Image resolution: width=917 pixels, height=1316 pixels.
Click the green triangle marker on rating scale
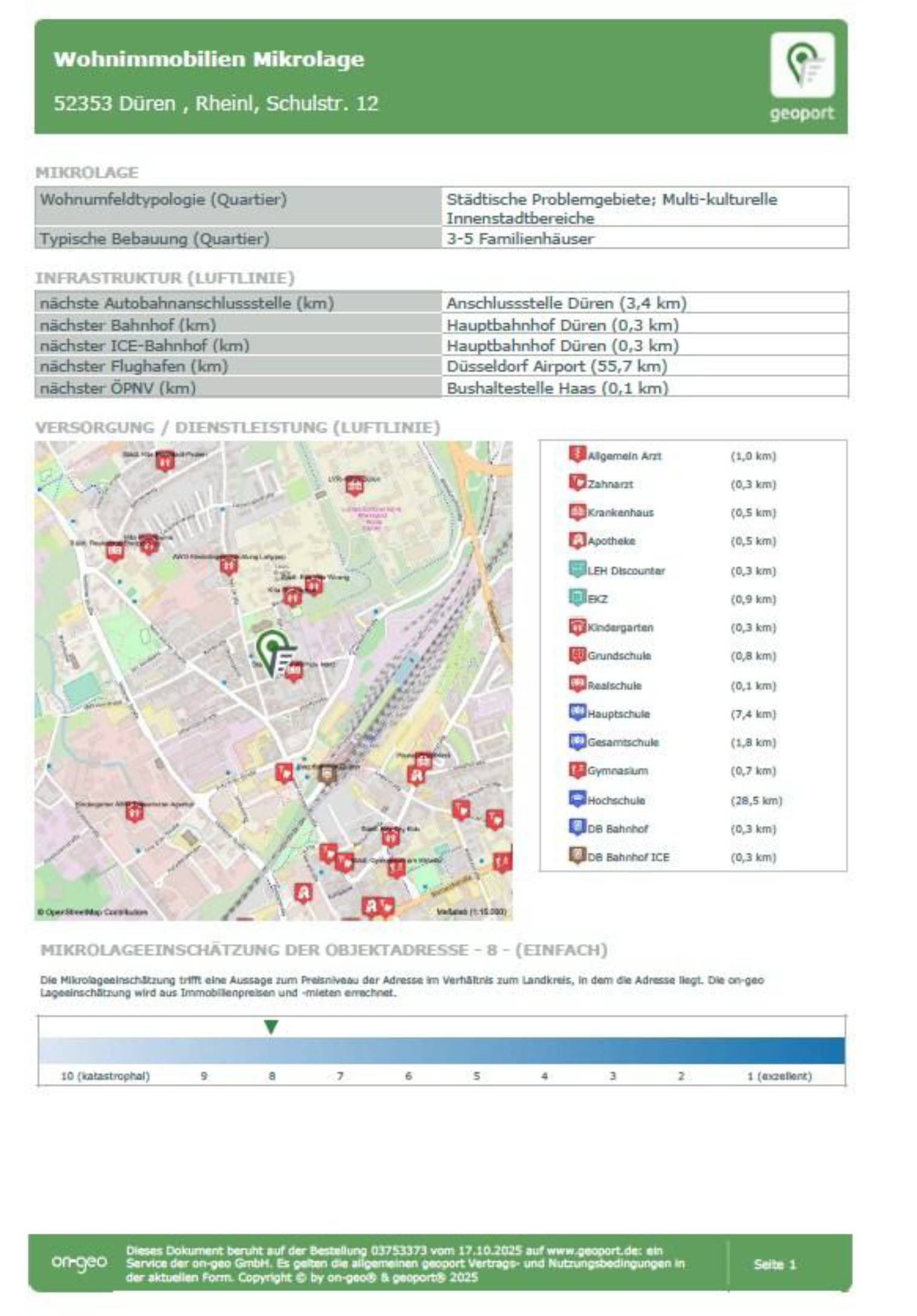[271, 1027]
